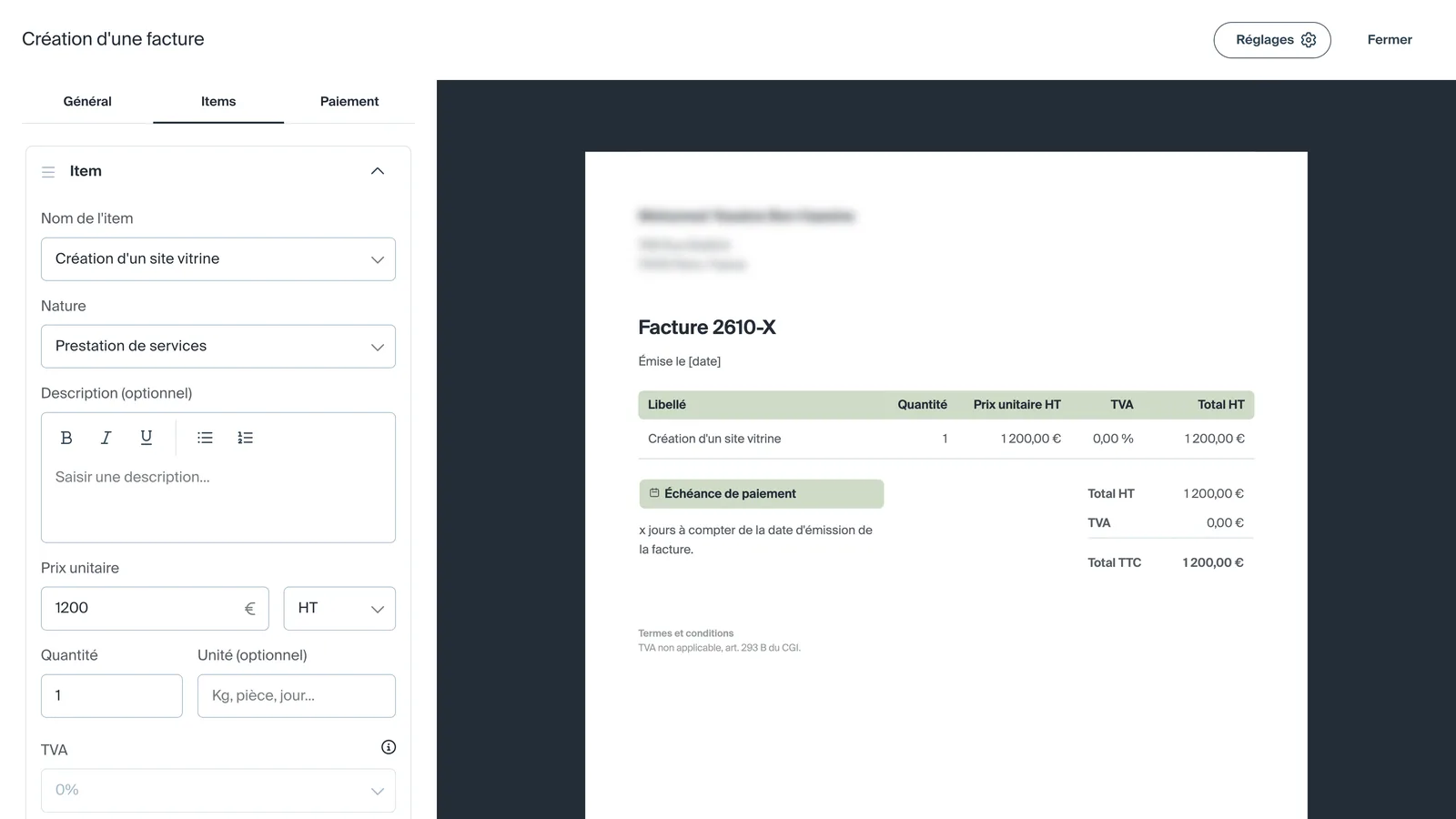Click the Unité (optionnel) input field
This screenshot has height=819, width=1456.
tap(297, 696)
